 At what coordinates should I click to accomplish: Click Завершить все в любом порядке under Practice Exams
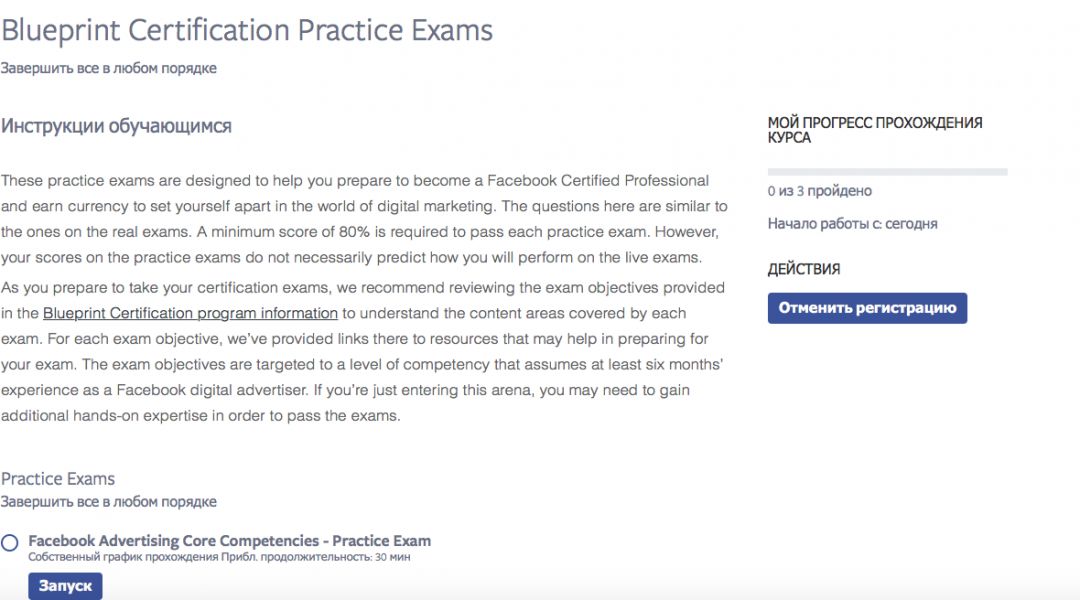(x=108, y=502)
